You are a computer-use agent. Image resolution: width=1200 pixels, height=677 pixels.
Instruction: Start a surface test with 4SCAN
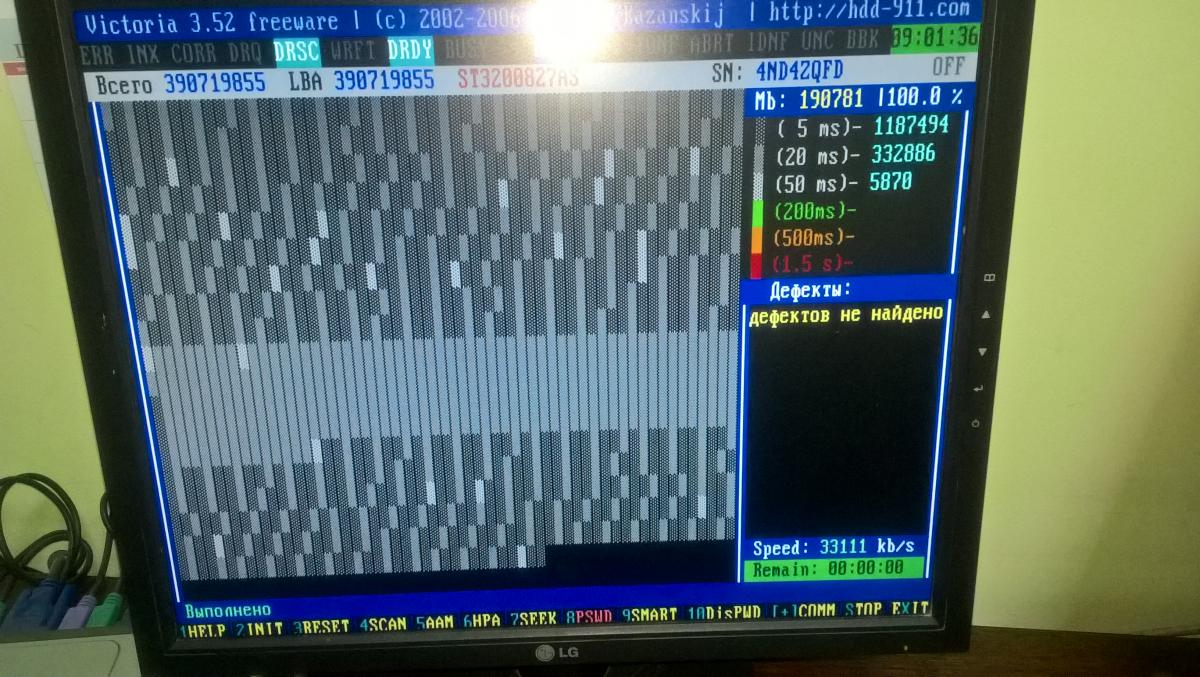click(383, 626)
